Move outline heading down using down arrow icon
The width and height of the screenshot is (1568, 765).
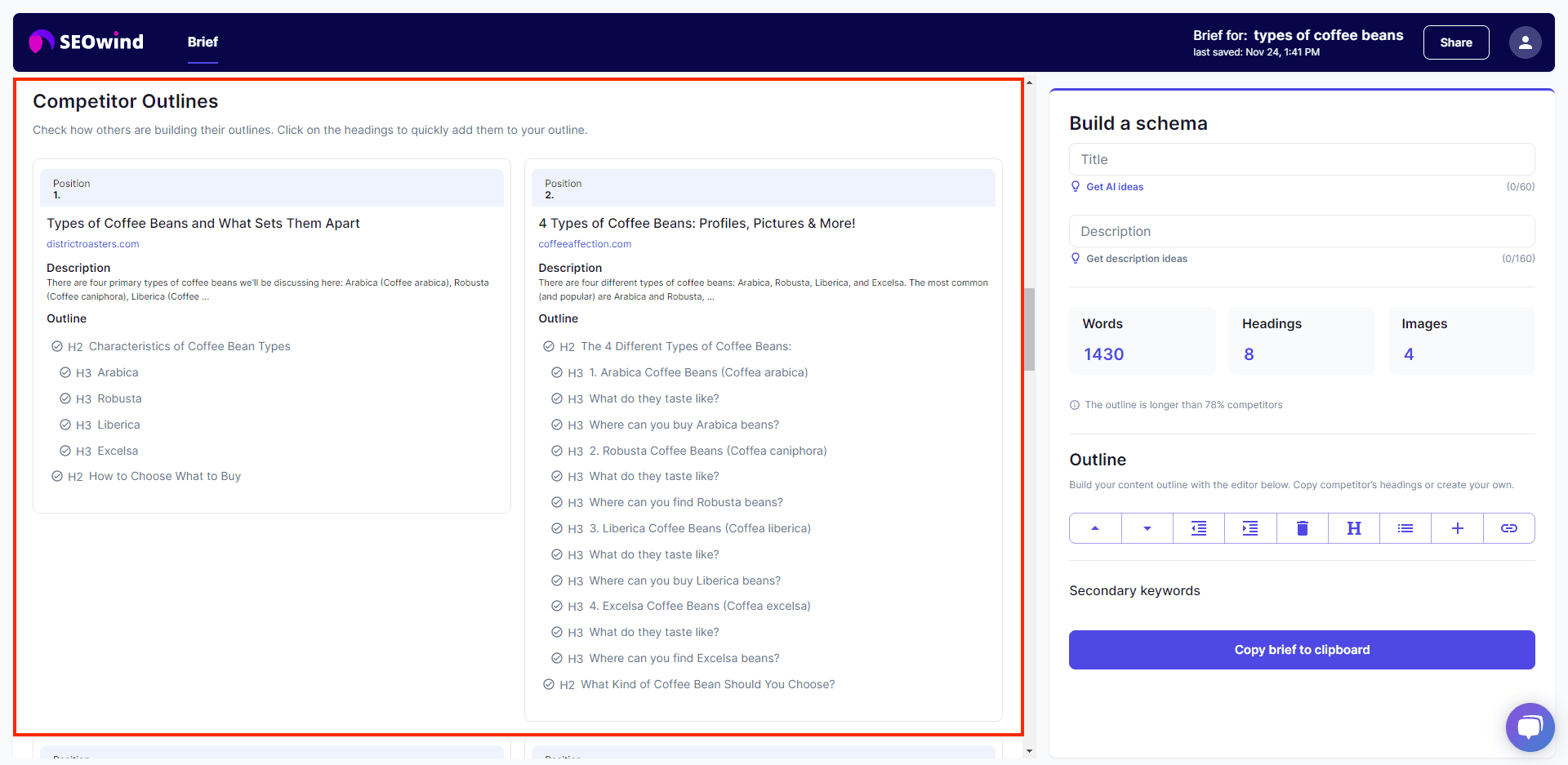[x=1147, y=528]
